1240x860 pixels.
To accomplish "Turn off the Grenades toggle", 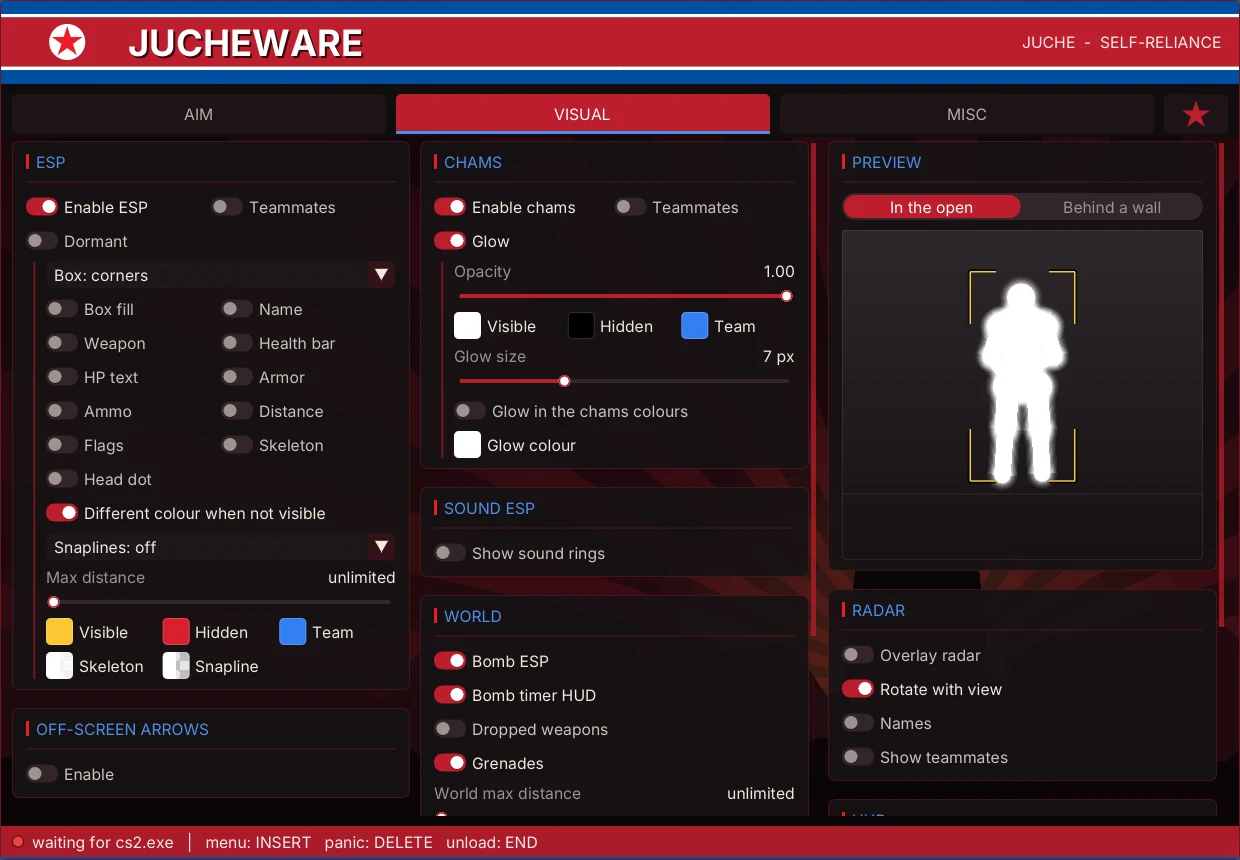I will pyautogui.click(x=450, y=763).
